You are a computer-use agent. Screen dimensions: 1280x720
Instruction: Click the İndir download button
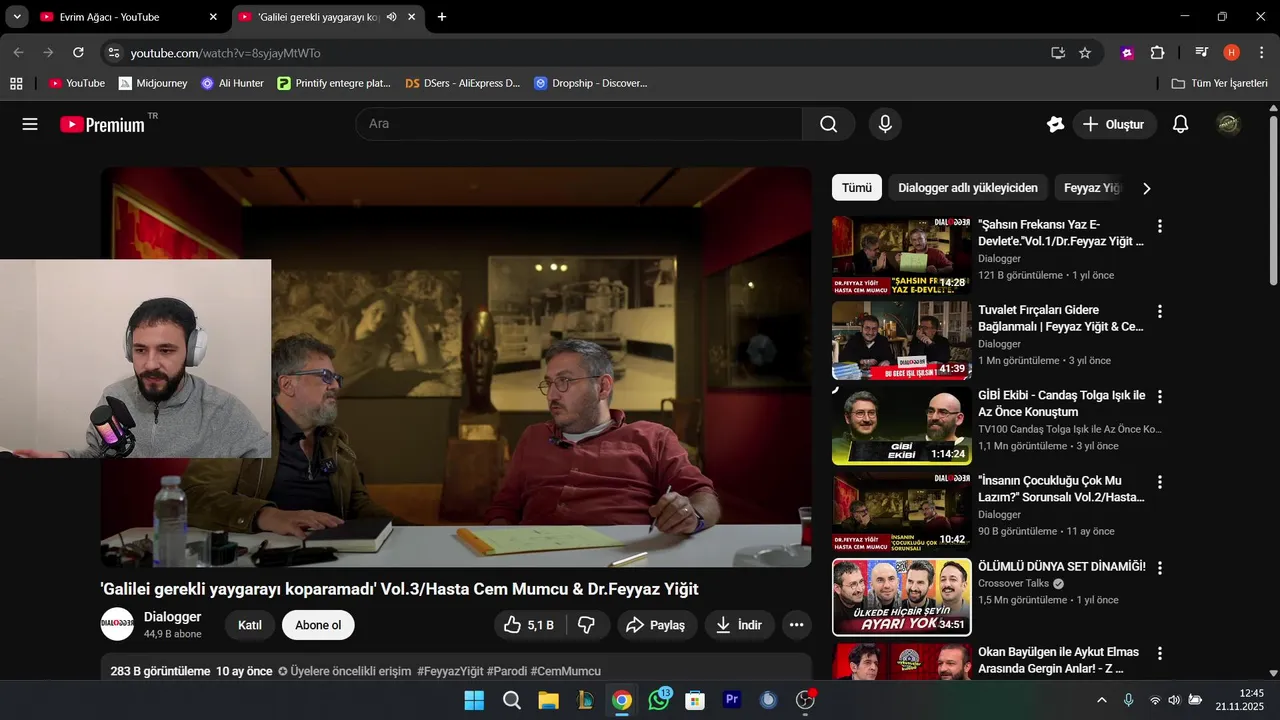739,625
